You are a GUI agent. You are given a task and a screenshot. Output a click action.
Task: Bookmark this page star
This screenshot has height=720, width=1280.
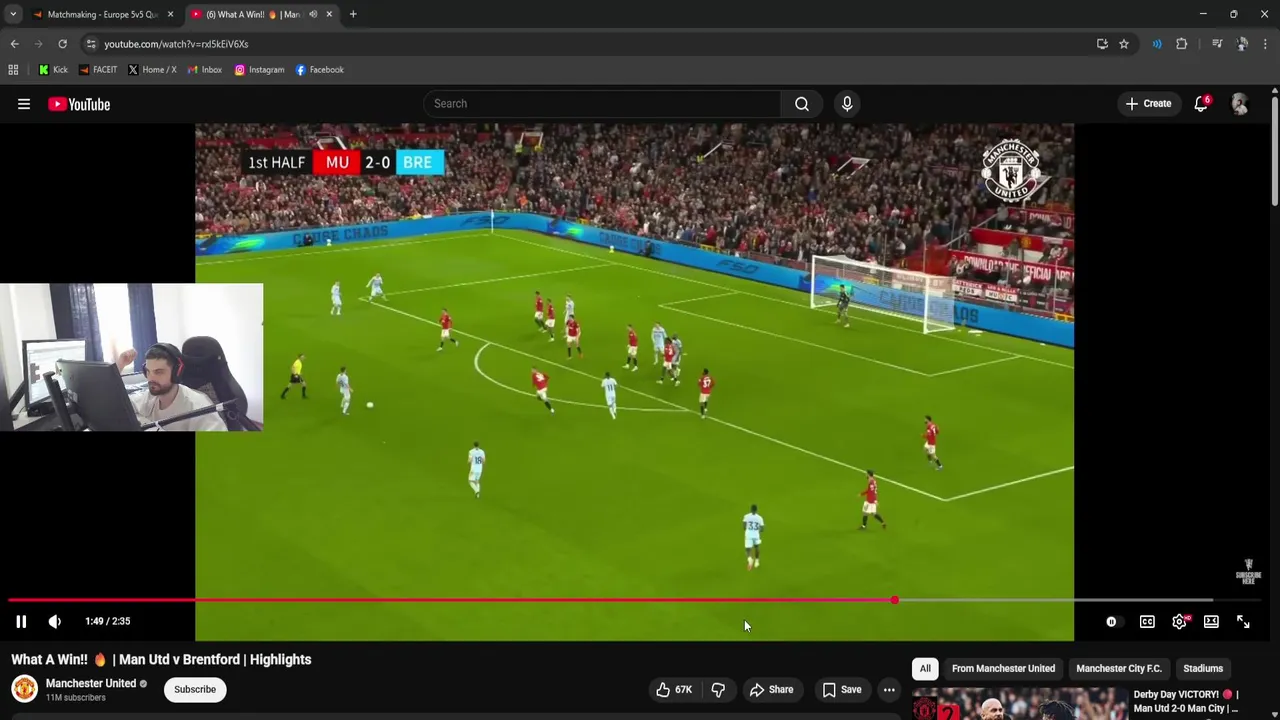(x=1124, y=44)
